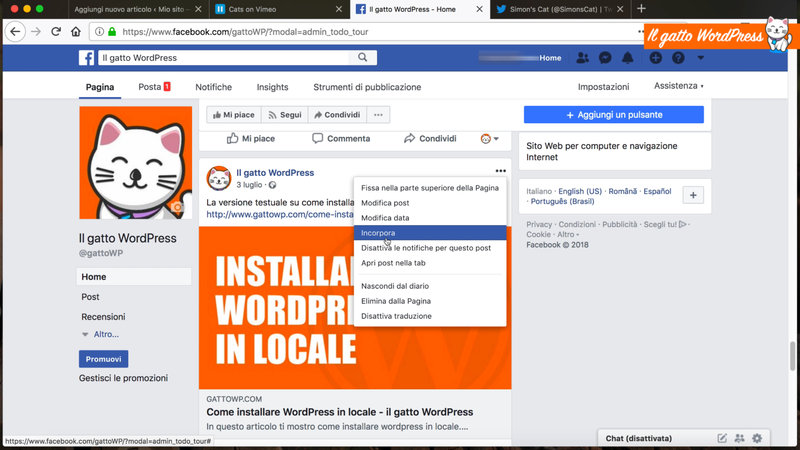Choose Incorpora from the menu

pyautogui.click(x=430, y=233)
